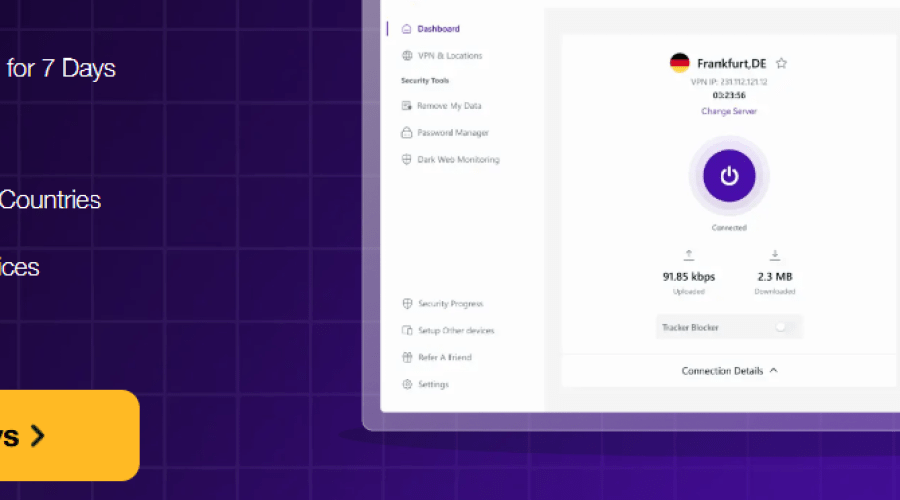Click the download arrow icon above 2.3 MB
Viewport: 900px width, 500px height.
[775, 256]
